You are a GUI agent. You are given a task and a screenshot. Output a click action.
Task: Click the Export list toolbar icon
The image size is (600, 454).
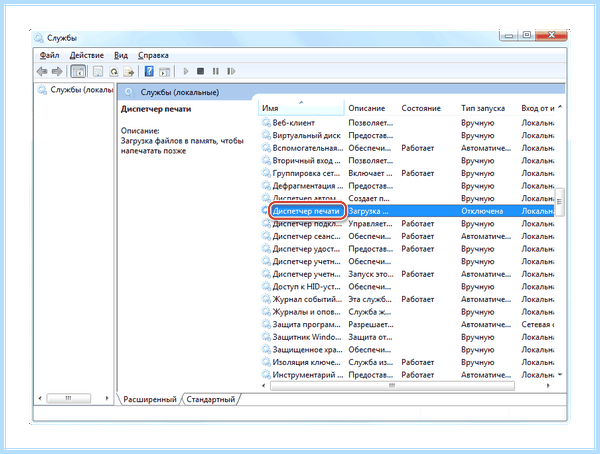tap(129, 71)
